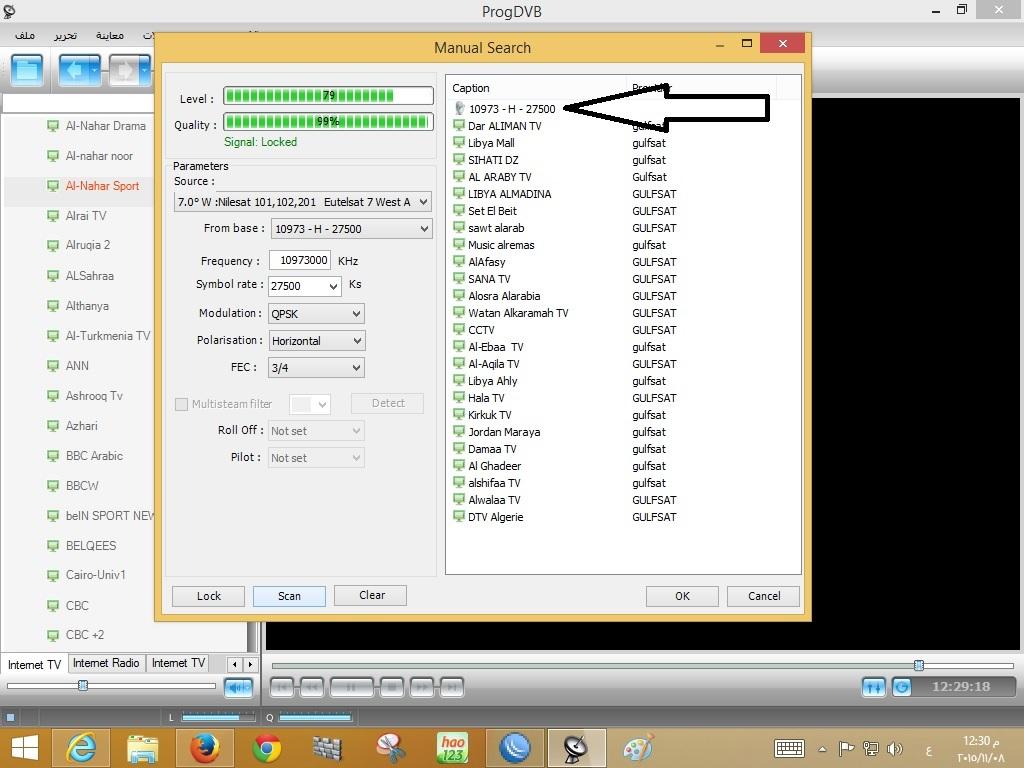Viewport: 1024px width, 768px height.
Task: Open the on-screen keyboard tray icon
Action: pyautogui.click(x=789, y=748)
